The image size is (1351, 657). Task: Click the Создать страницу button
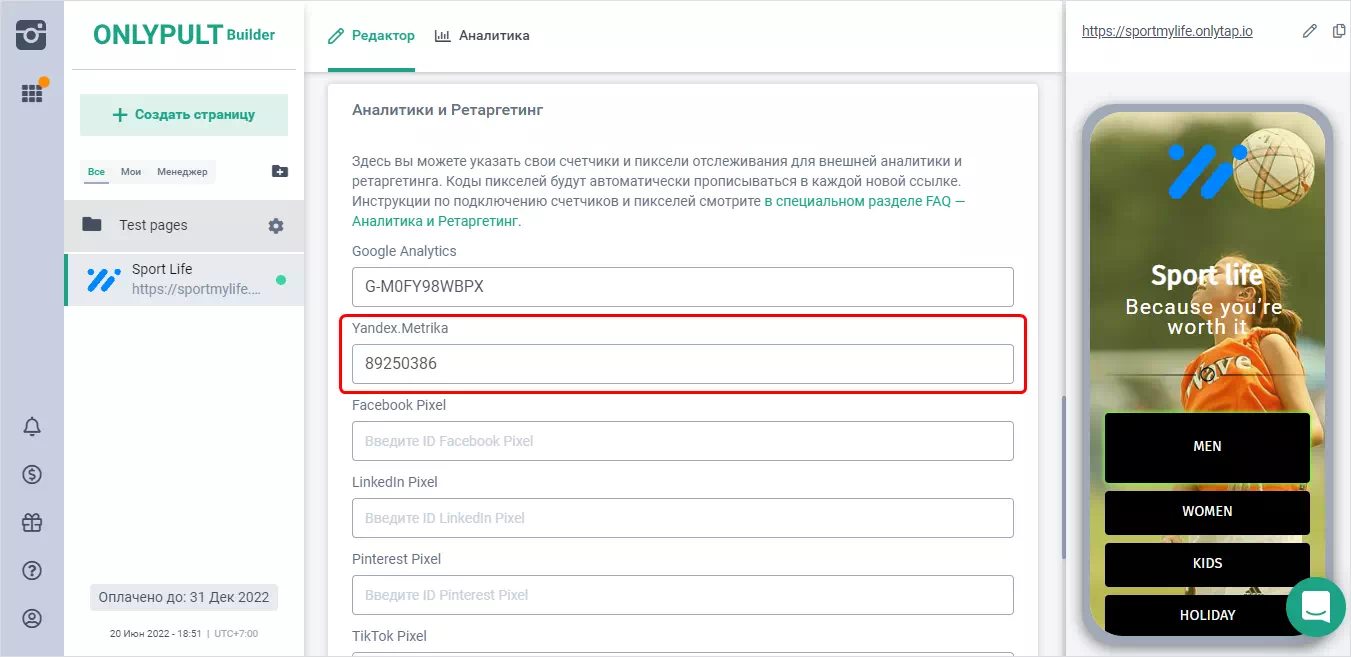(x=184, y=115)
